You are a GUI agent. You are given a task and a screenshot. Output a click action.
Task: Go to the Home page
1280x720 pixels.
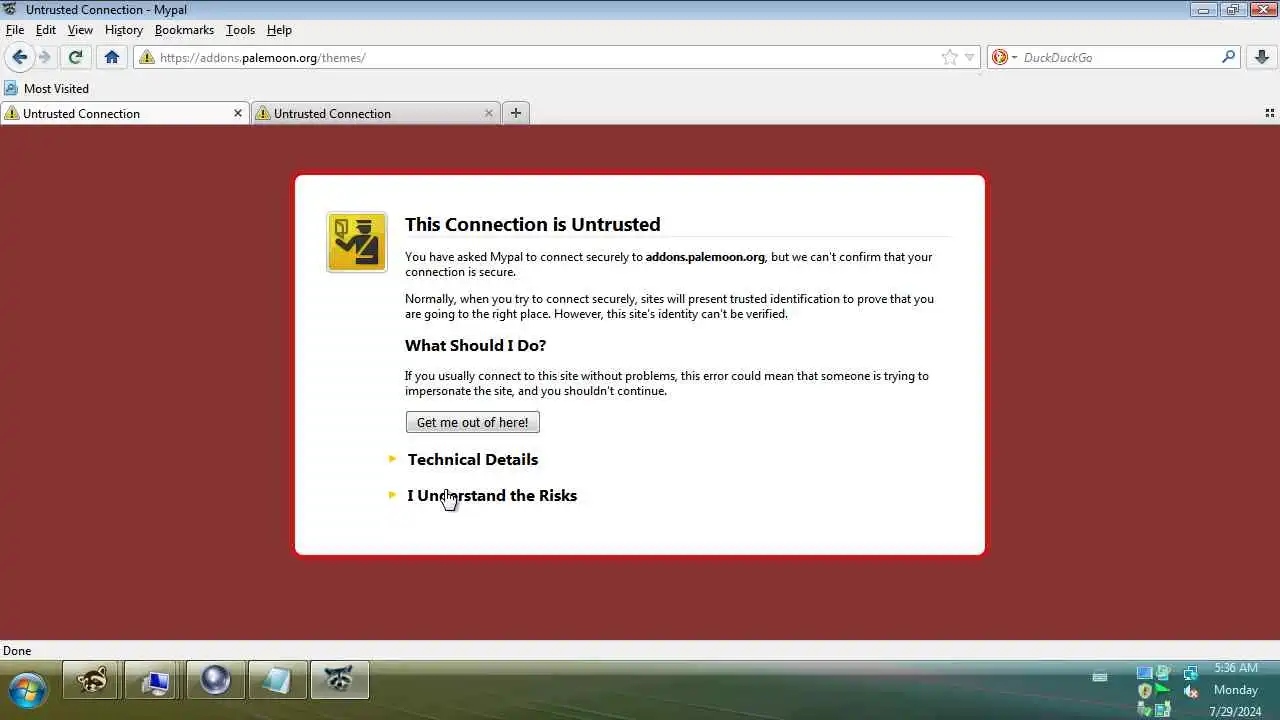tap(112, 57)
